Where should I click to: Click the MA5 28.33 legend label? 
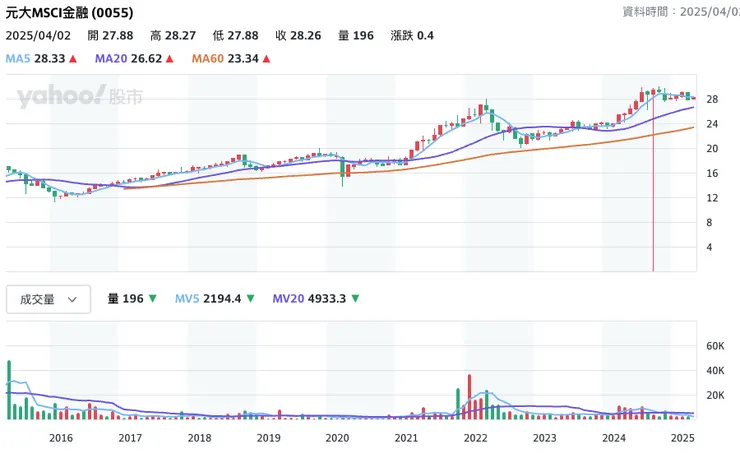(35, 59)
